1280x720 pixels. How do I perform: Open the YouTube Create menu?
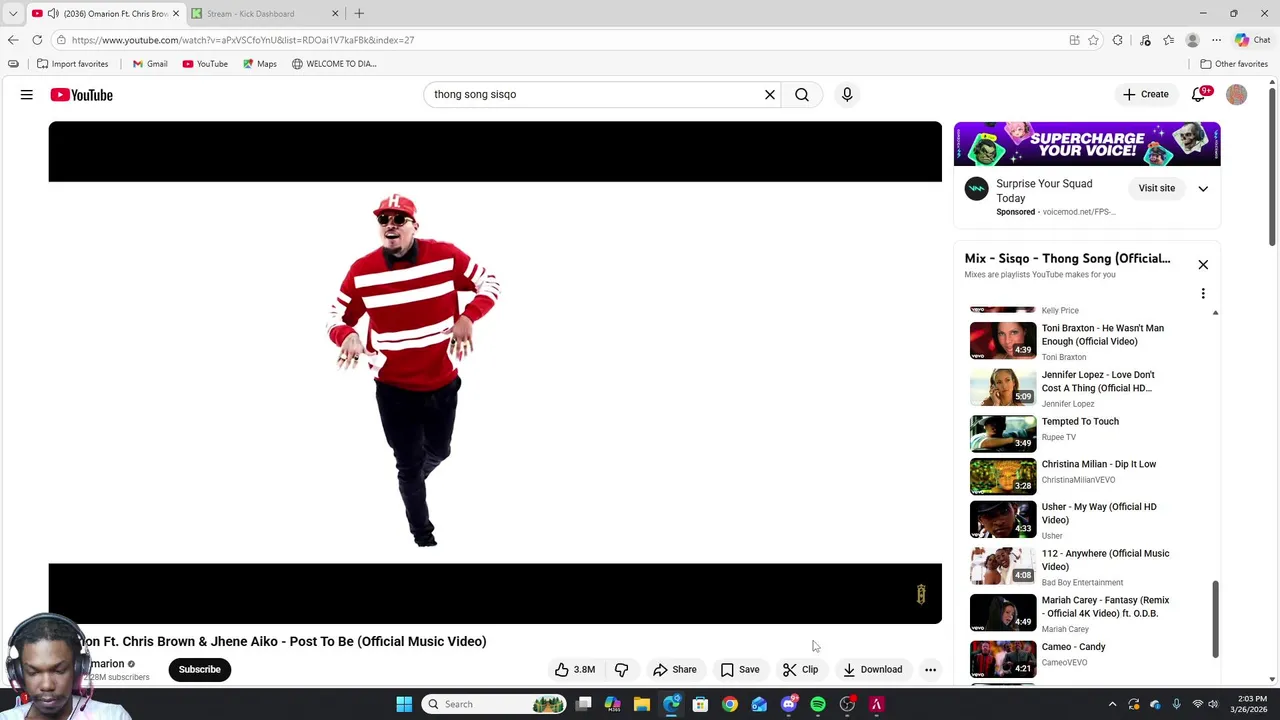1146,95
